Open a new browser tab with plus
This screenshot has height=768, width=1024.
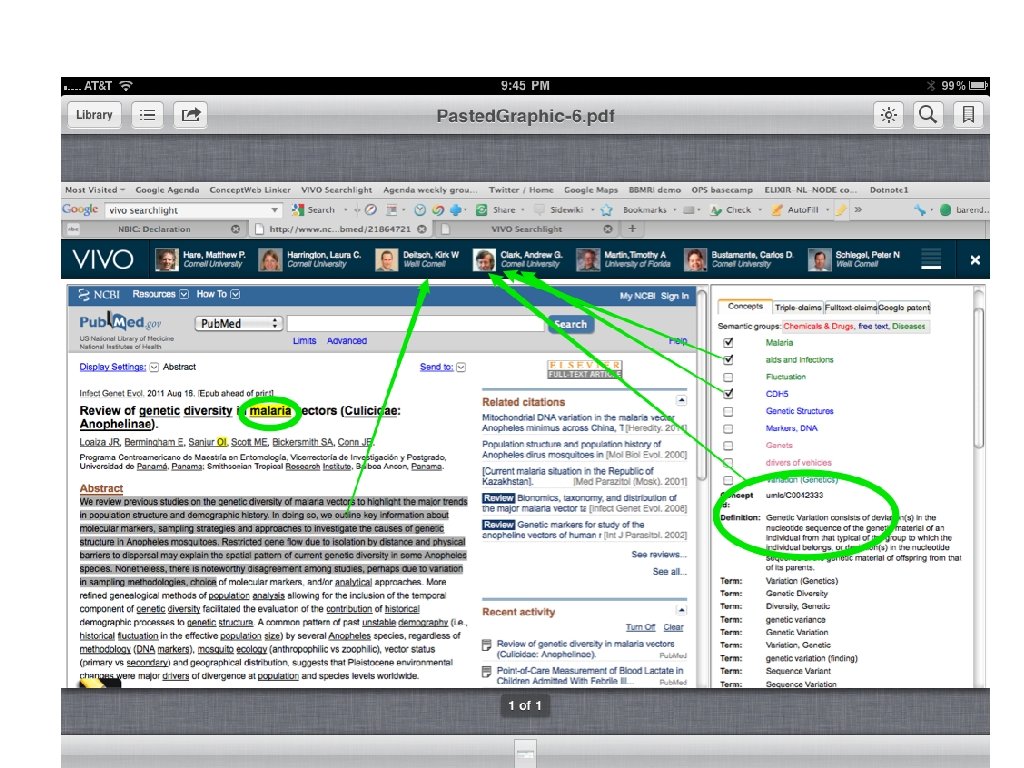[632, 229]
